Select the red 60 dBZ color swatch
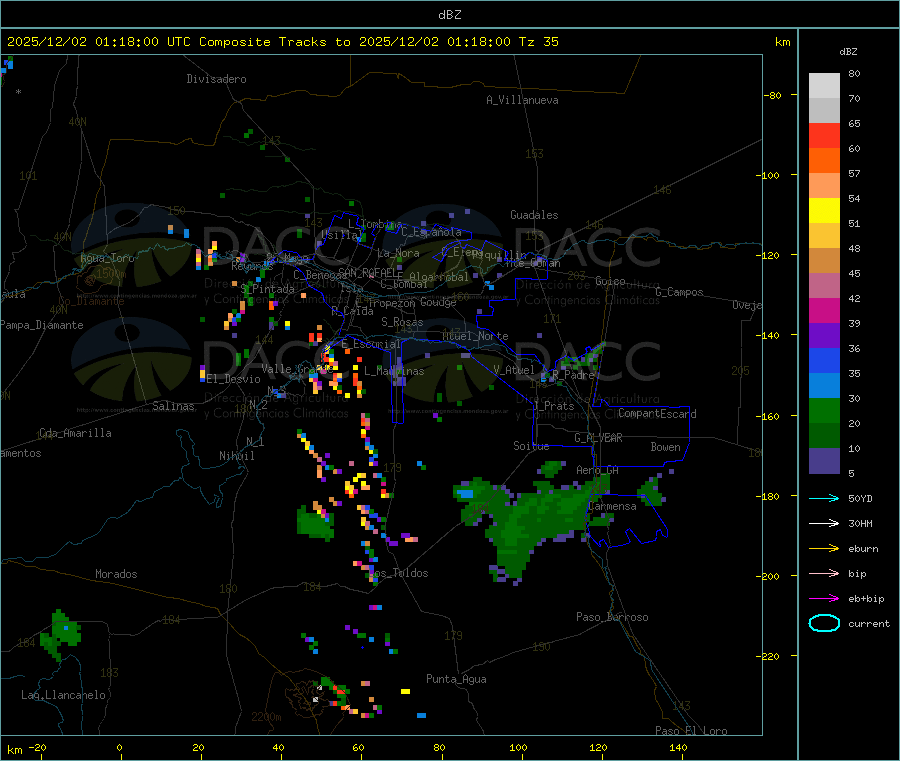The image size is (900, 761). (x=824, y=135)
